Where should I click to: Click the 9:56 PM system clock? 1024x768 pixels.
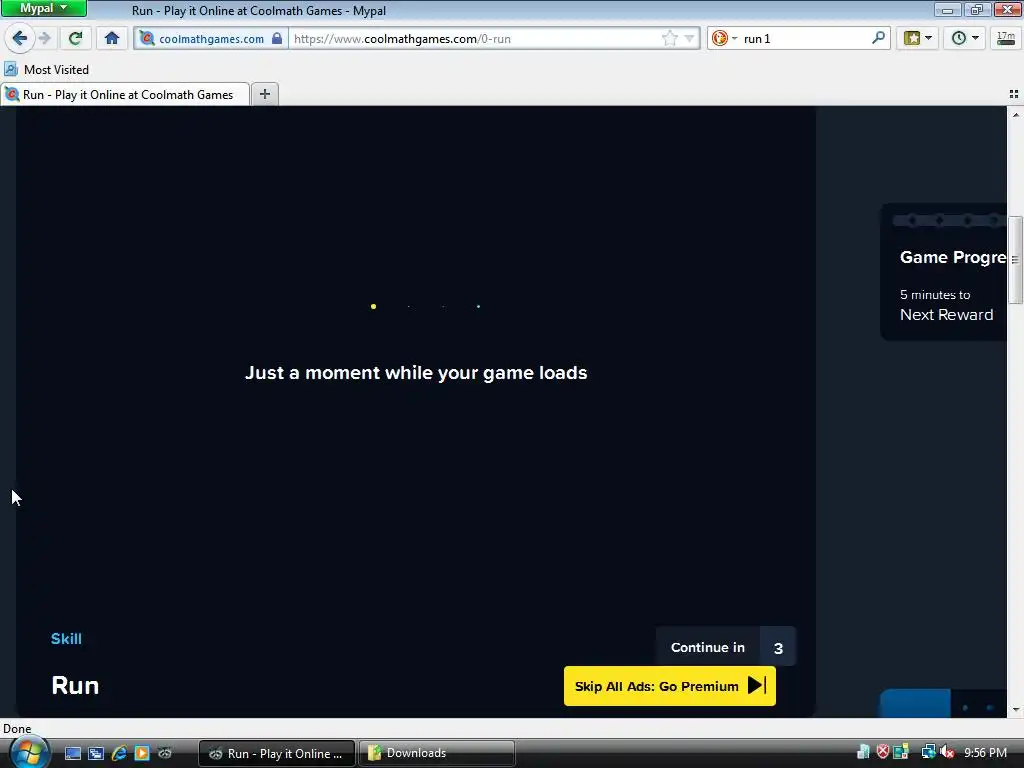coord(985,752)
